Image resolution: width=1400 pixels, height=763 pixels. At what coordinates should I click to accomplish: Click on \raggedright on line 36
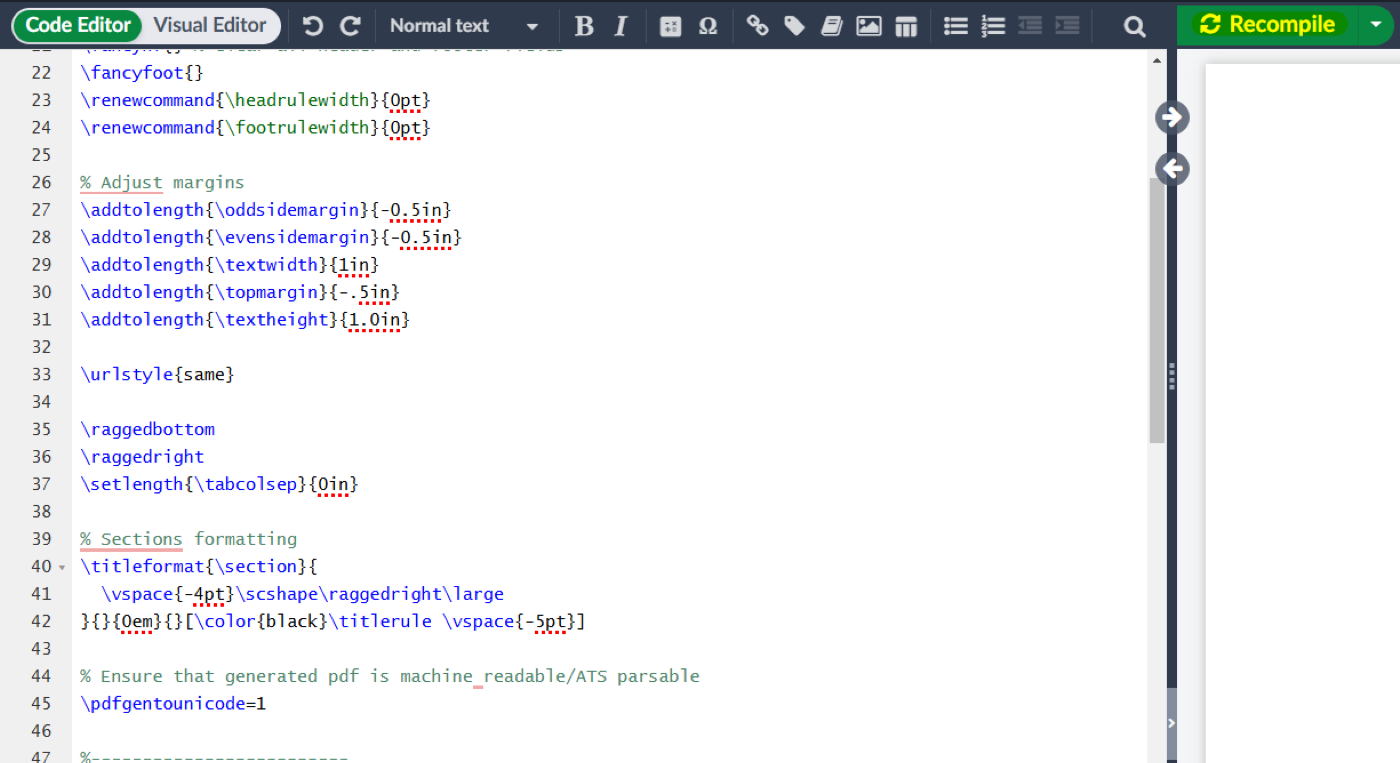[142, 456]
